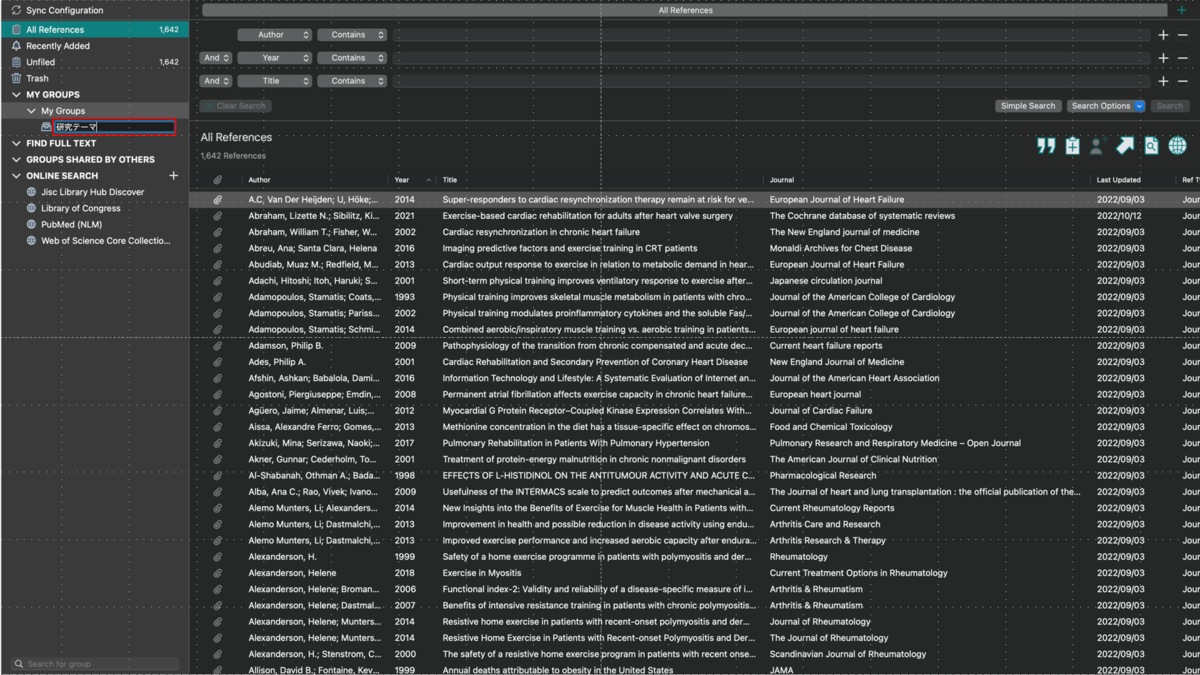This screenshot has height=675, width=1200.
Task: Focus the Title search text field
Action: (x=771, y=81)
